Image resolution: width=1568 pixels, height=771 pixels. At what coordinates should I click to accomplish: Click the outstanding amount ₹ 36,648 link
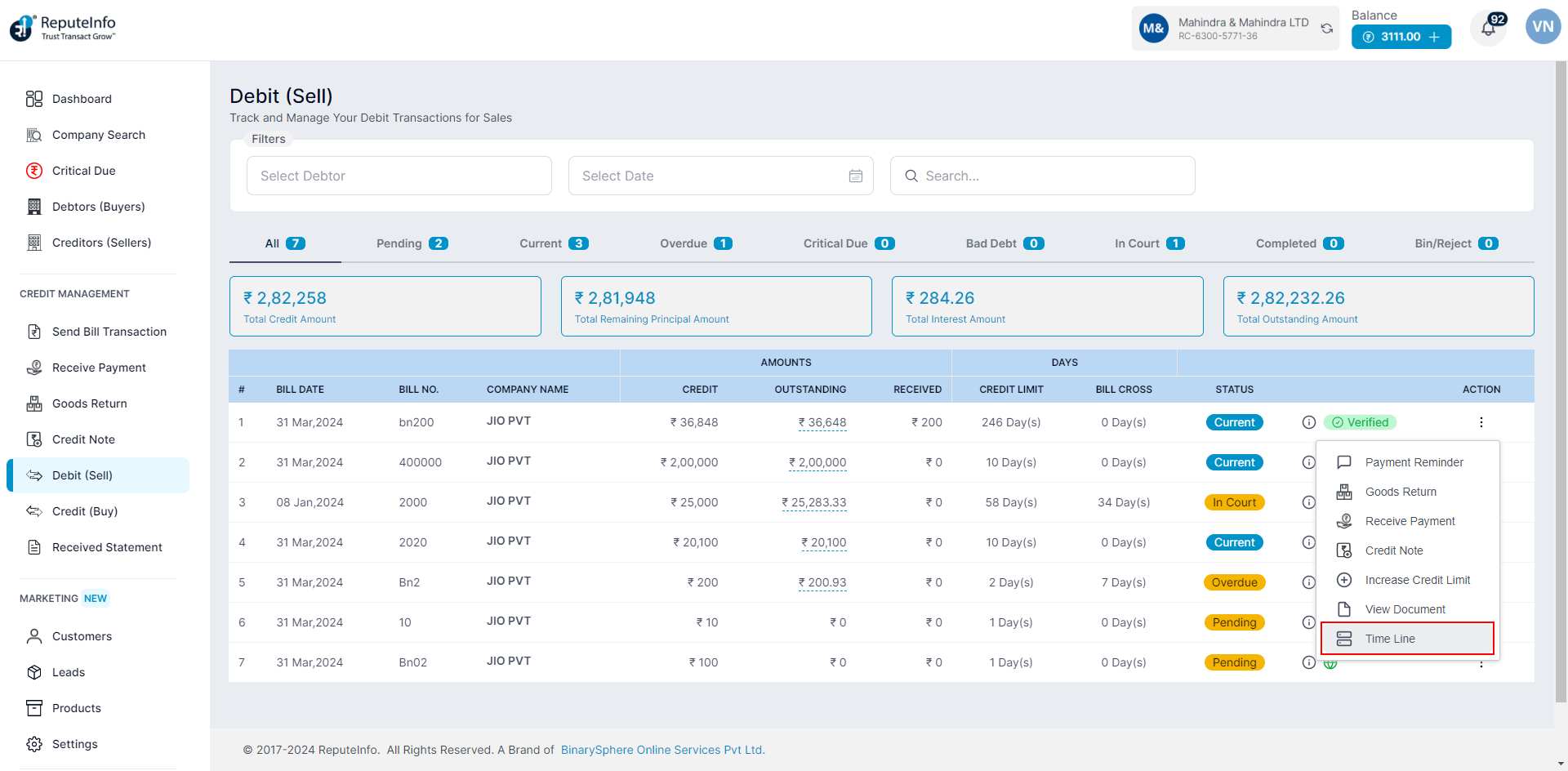822,422
